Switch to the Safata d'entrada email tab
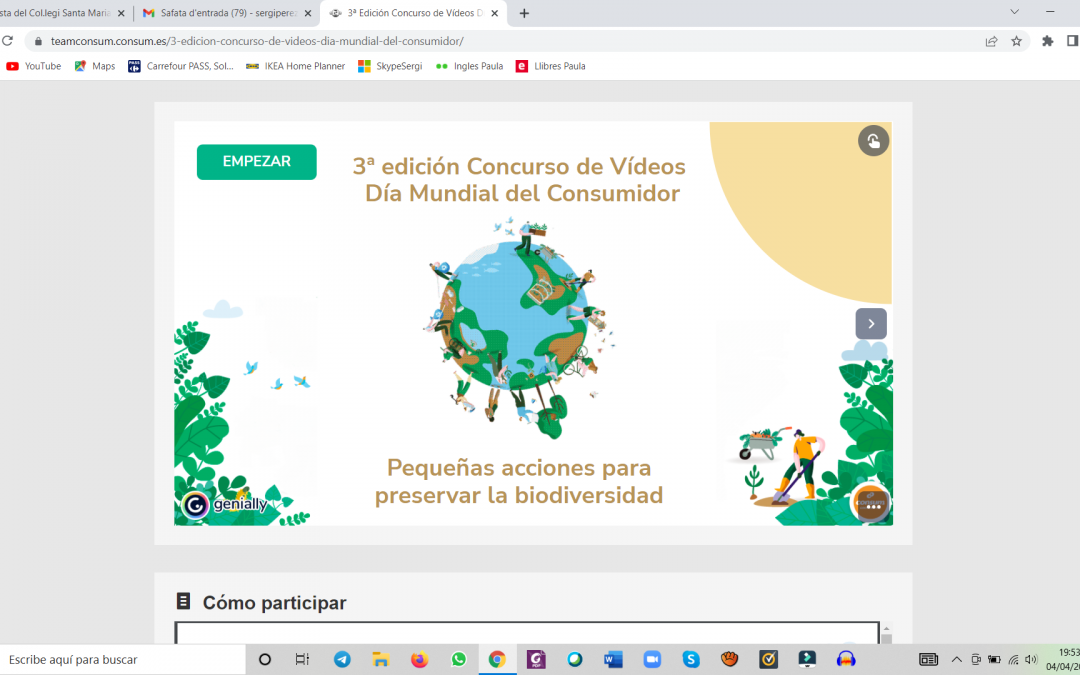Image resolution: width=1080 pixels, height=675 pixels. (x=222, y=14)
